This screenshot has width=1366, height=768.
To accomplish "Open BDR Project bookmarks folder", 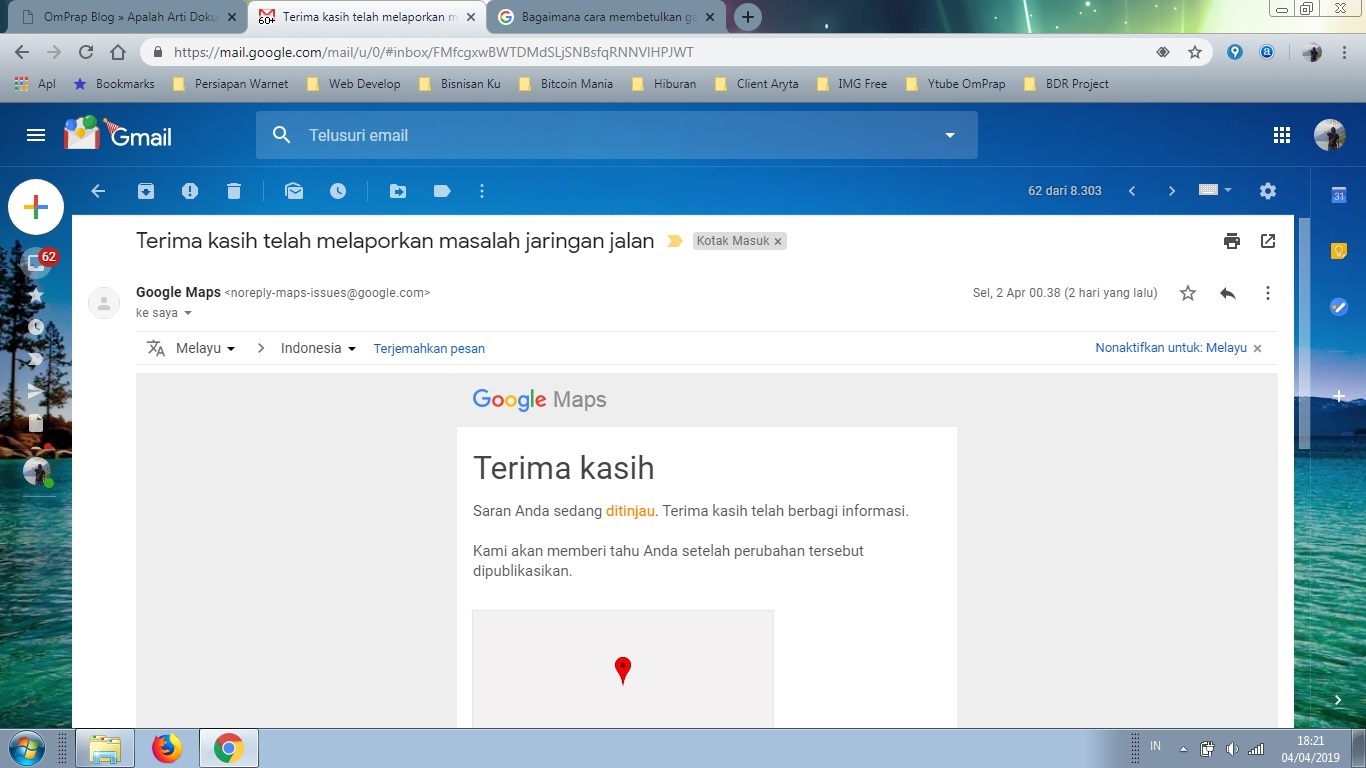I will click(1066, 84).
